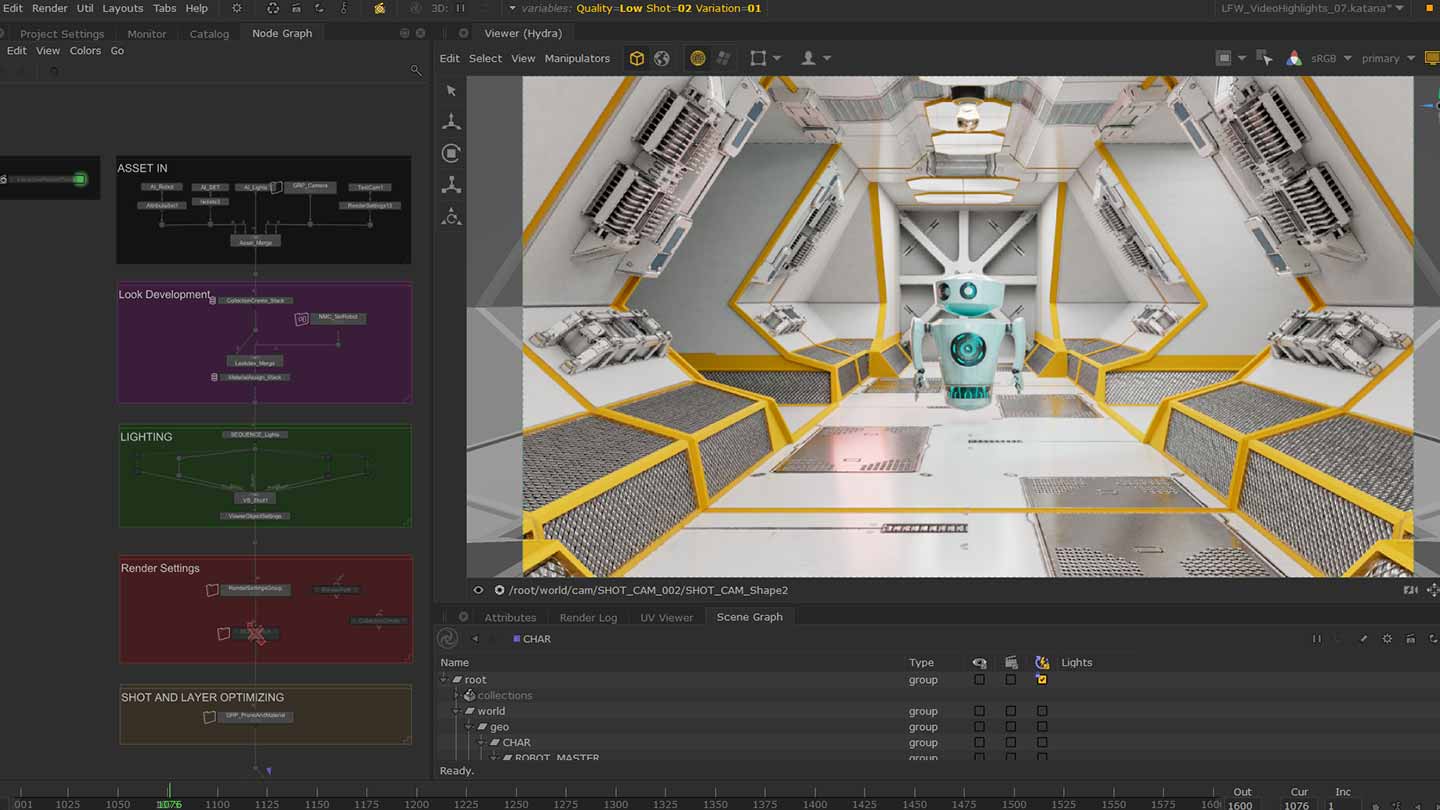Image resolution: width=1440 pixels, height=810 pixels.
Task: Activate the translate manipulator tool
Action: coord(451,122)
